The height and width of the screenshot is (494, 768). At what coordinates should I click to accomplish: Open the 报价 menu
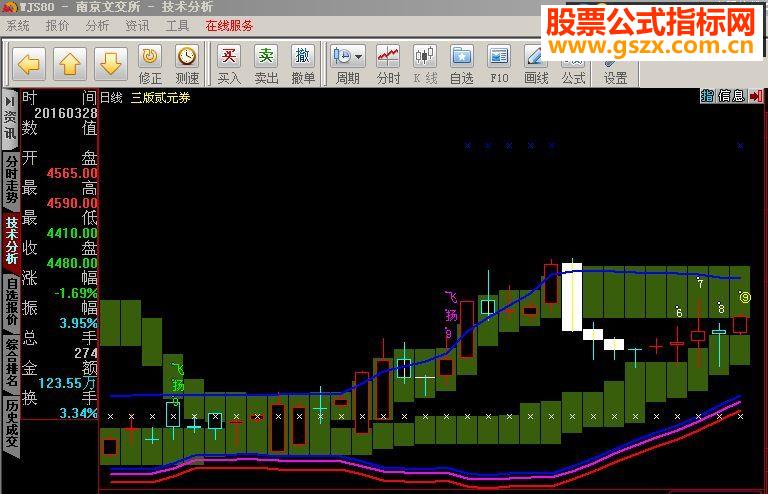[x=57, y=25]
